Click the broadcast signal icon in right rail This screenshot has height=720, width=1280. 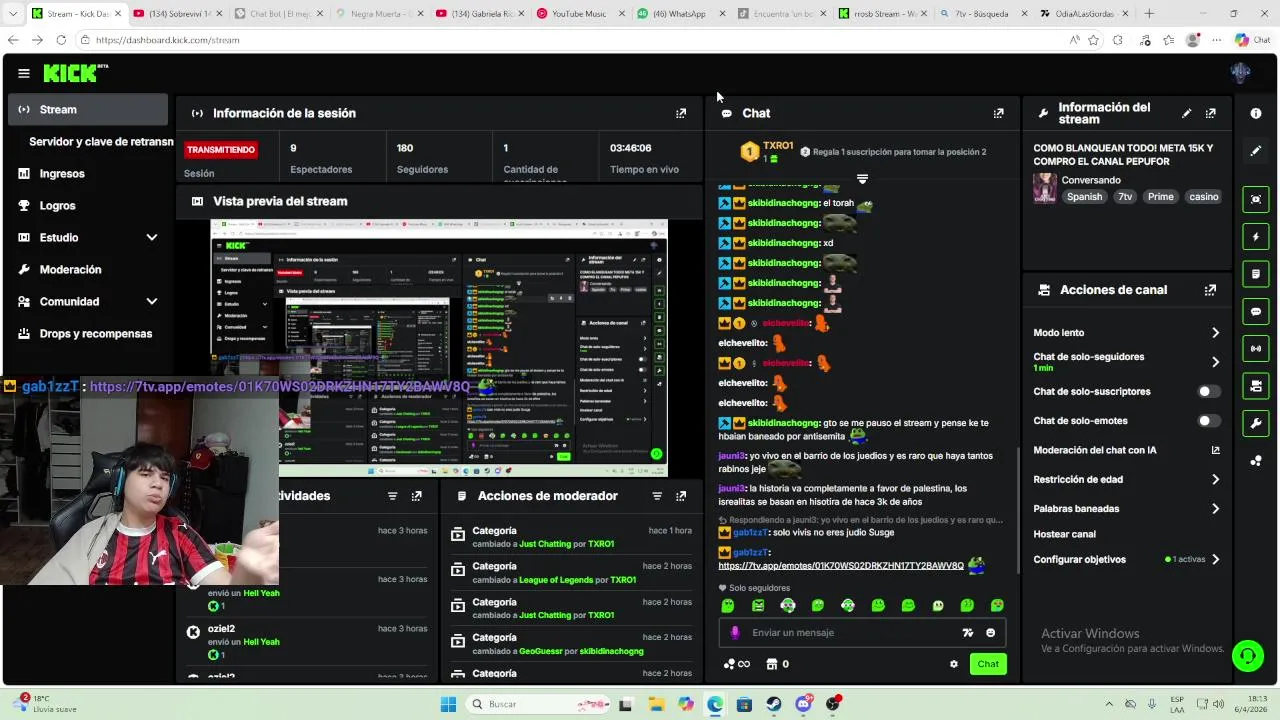[x=1256, y=348]
